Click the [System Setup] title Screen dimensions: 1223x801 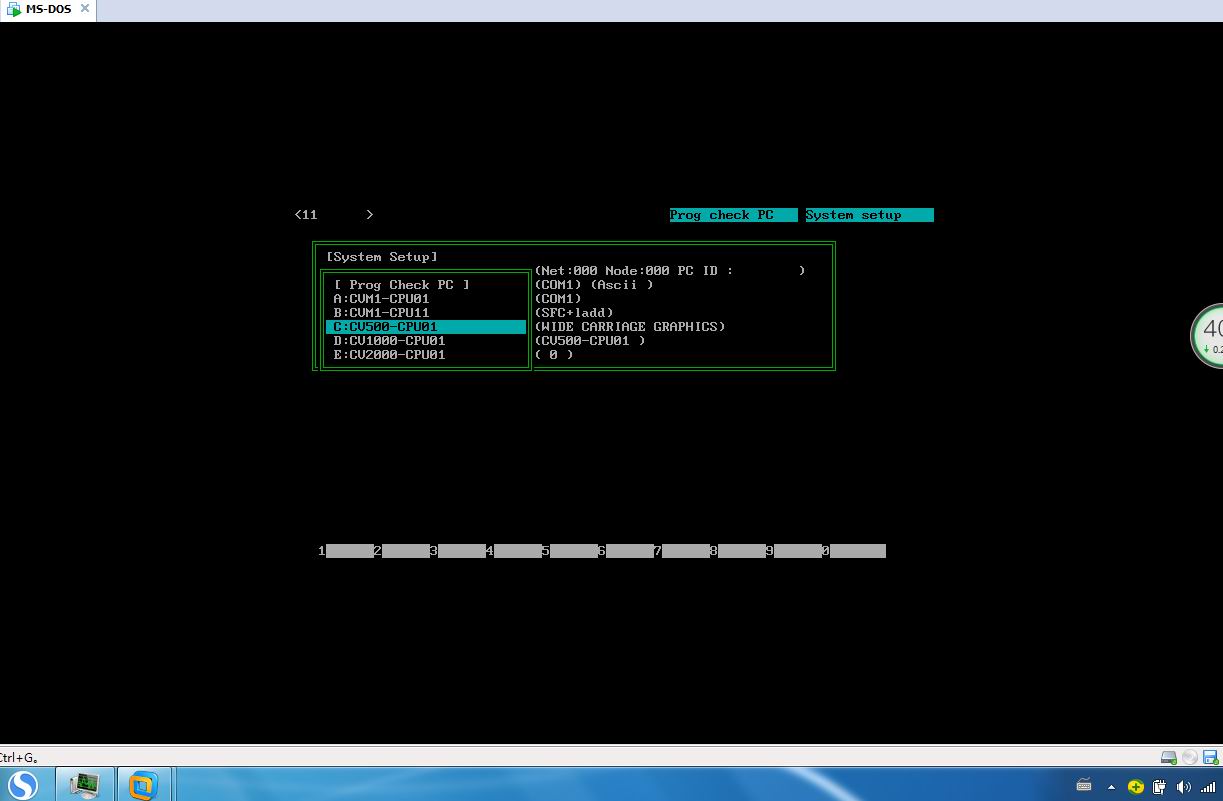382,257
